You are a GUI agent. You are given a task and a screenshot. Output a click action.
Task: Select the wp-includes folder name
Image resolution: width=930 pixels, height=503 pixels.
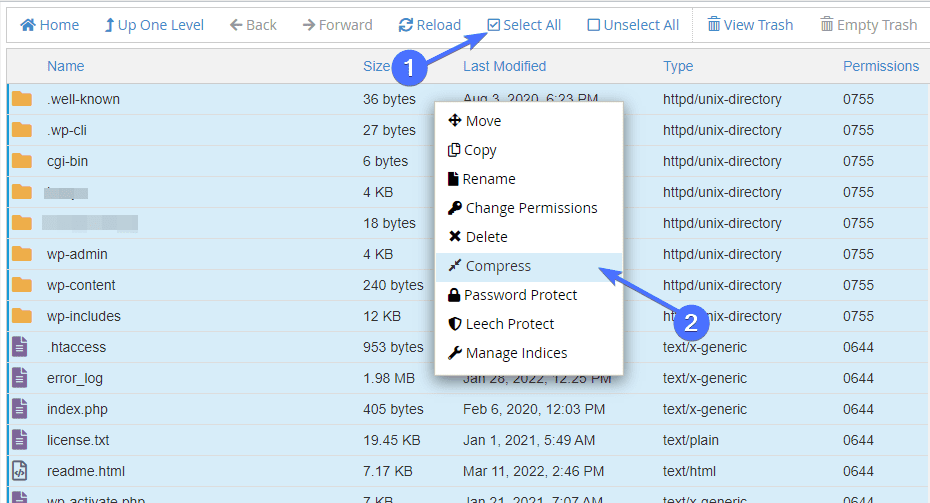84,316
